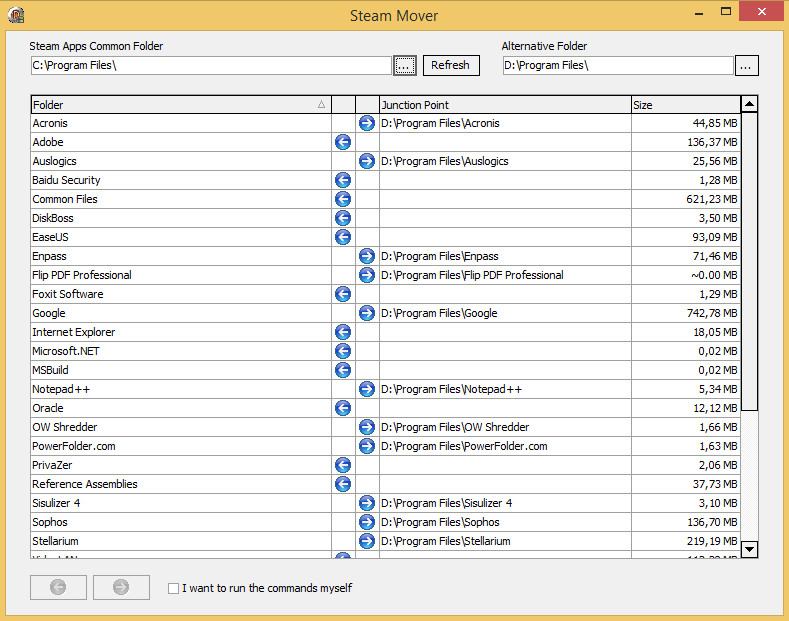Maximize the Steam Mover window
The height and width of the screenshot is (621, 789).
726,12
